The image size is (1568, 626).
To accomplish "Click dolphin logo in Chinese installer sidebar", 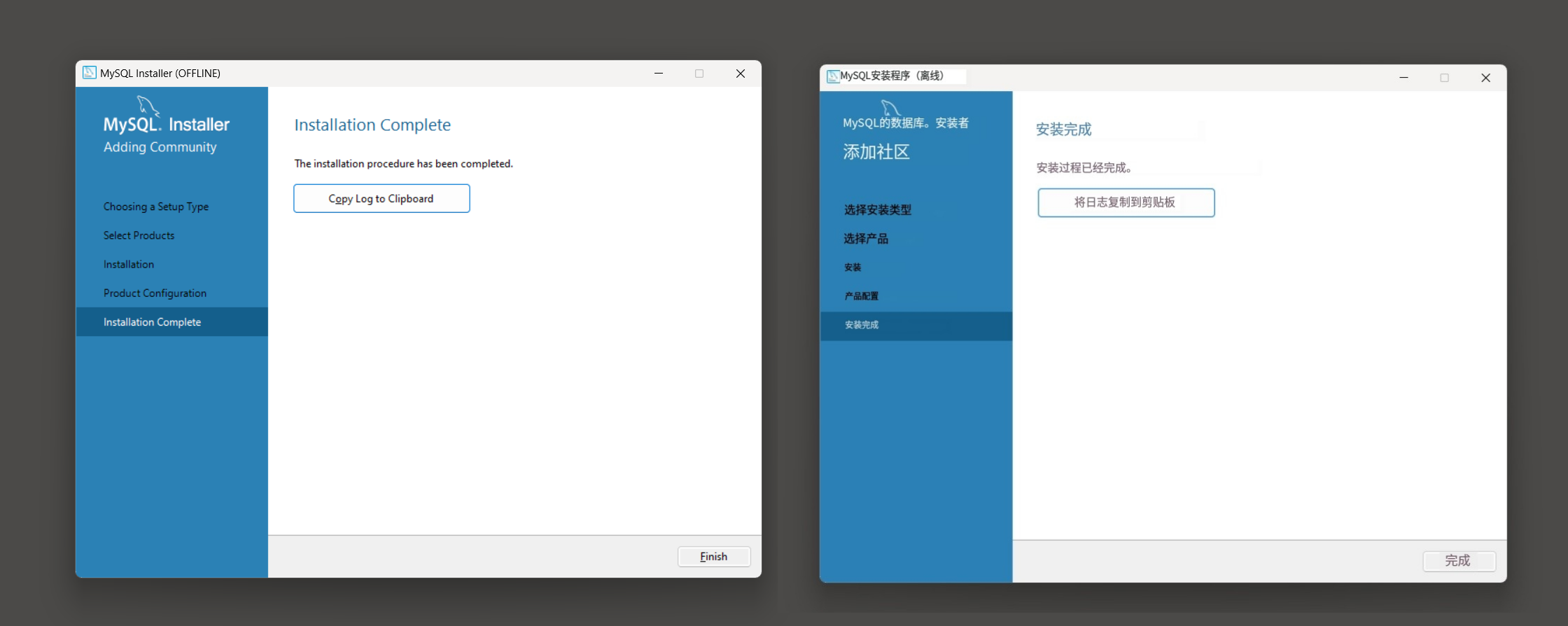I will pyautogui.click(x=890, y=108).
